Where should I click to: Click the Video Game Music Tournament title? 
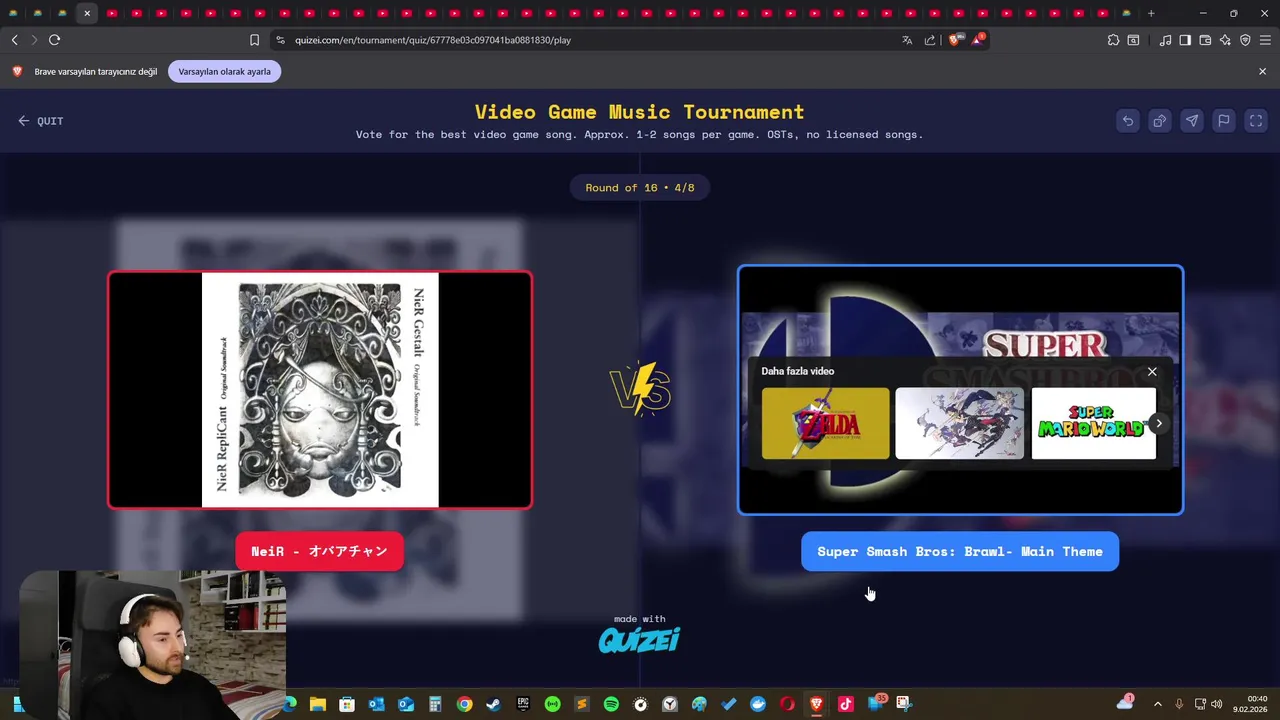[639, 112]
